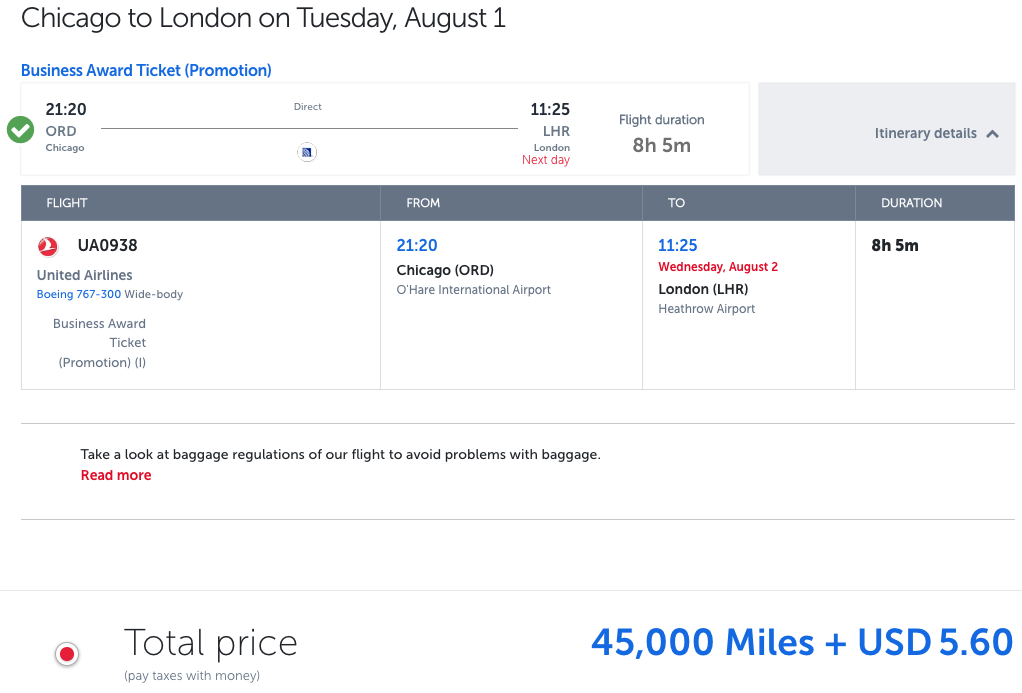The height and width of the screenshot is (693, 1022).
Task: Click the 45,000 Miles + USD 5.60 price
Action: pos(803,643)
